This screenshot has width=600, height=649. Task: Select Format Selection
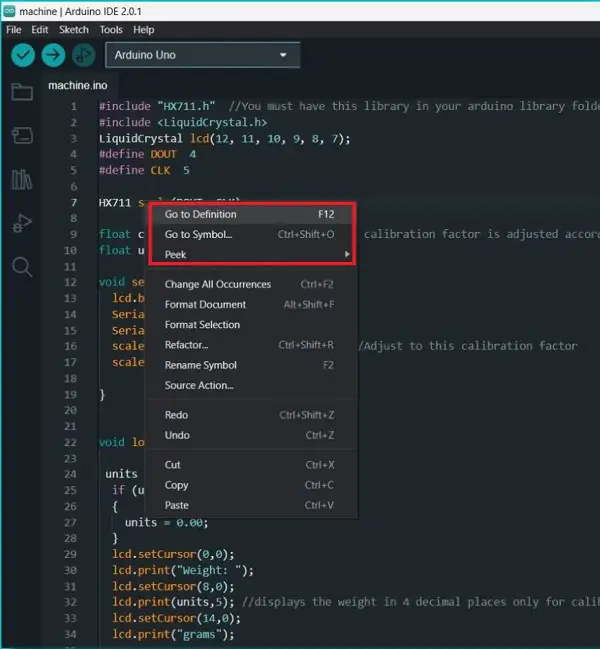point(252,325)
